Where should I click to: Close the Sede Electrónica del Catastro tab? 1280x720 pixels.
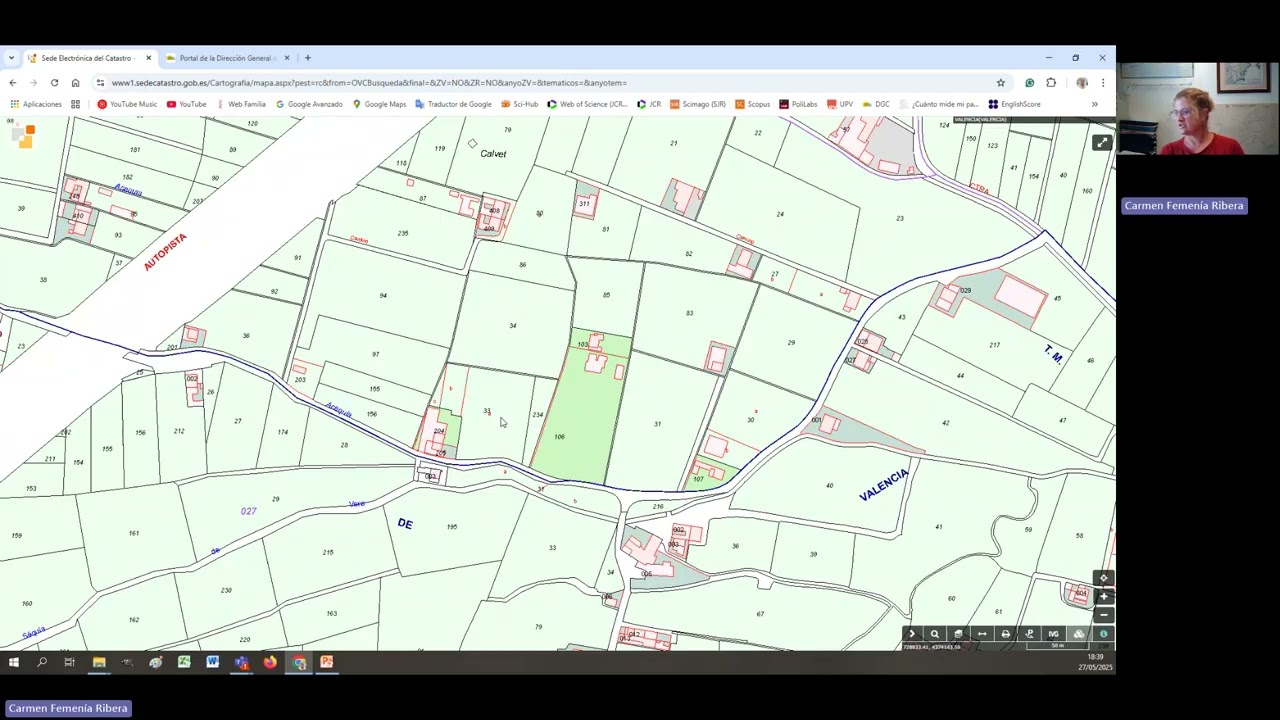pos(148,58)
